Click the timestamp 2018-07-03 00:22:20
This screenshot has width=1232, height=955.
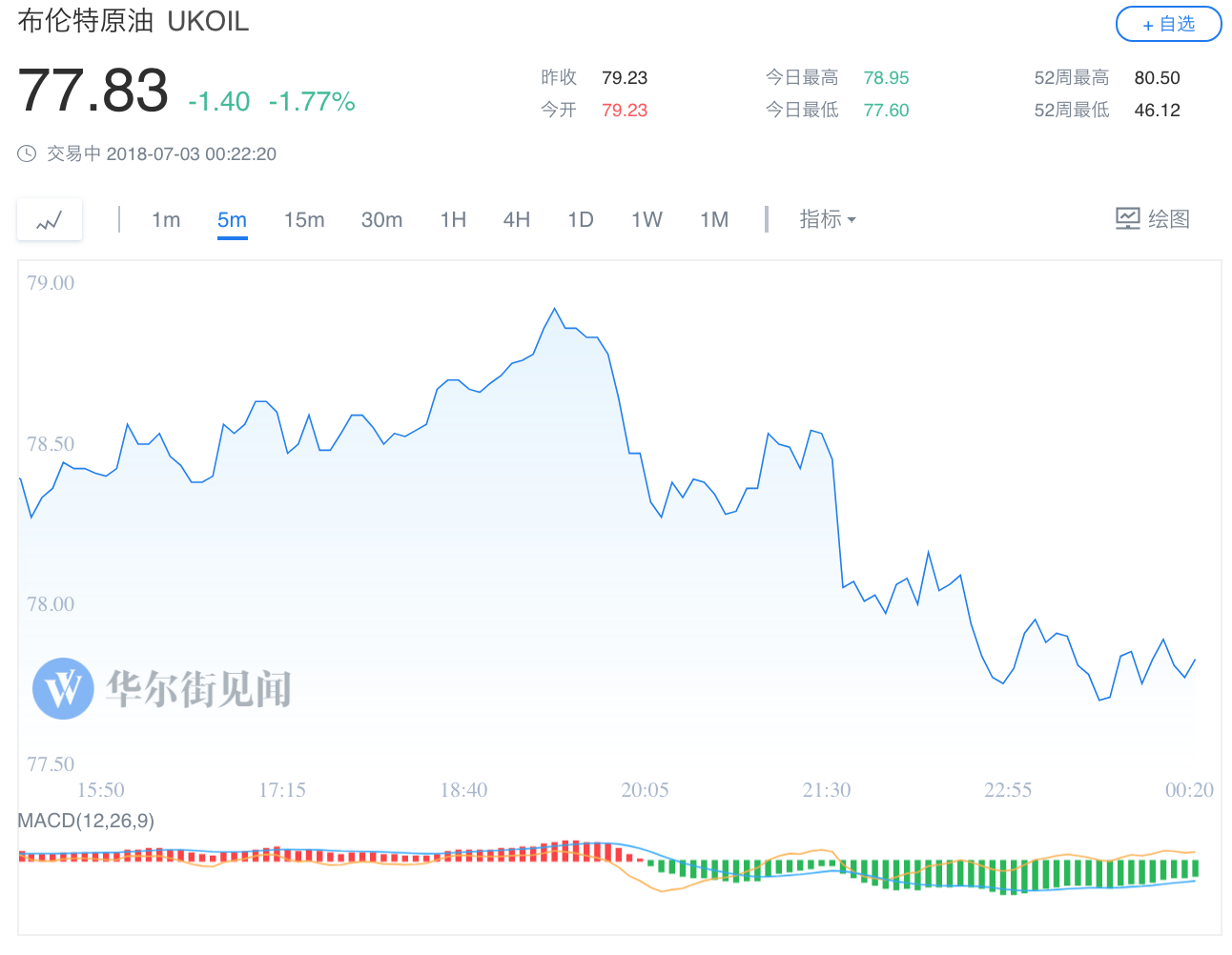(x=192, y=154)
